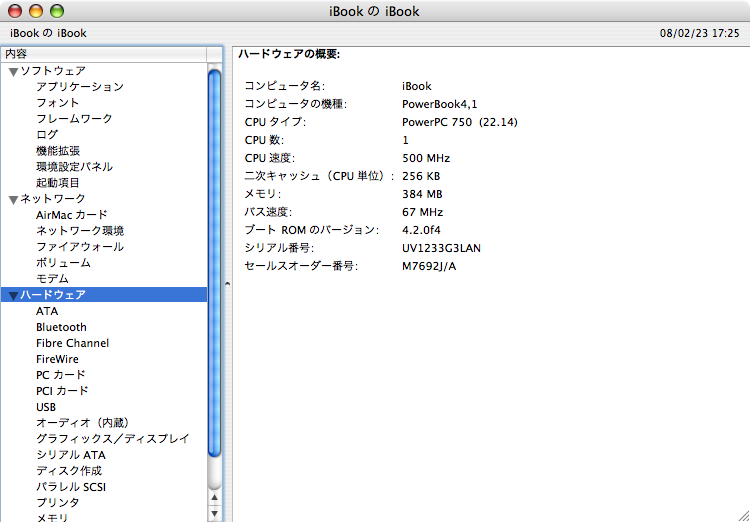Image resolution: width=750 pixels, height=522 pixels.
Task: Select ATA in the hardware list
Action: [47, 311]
